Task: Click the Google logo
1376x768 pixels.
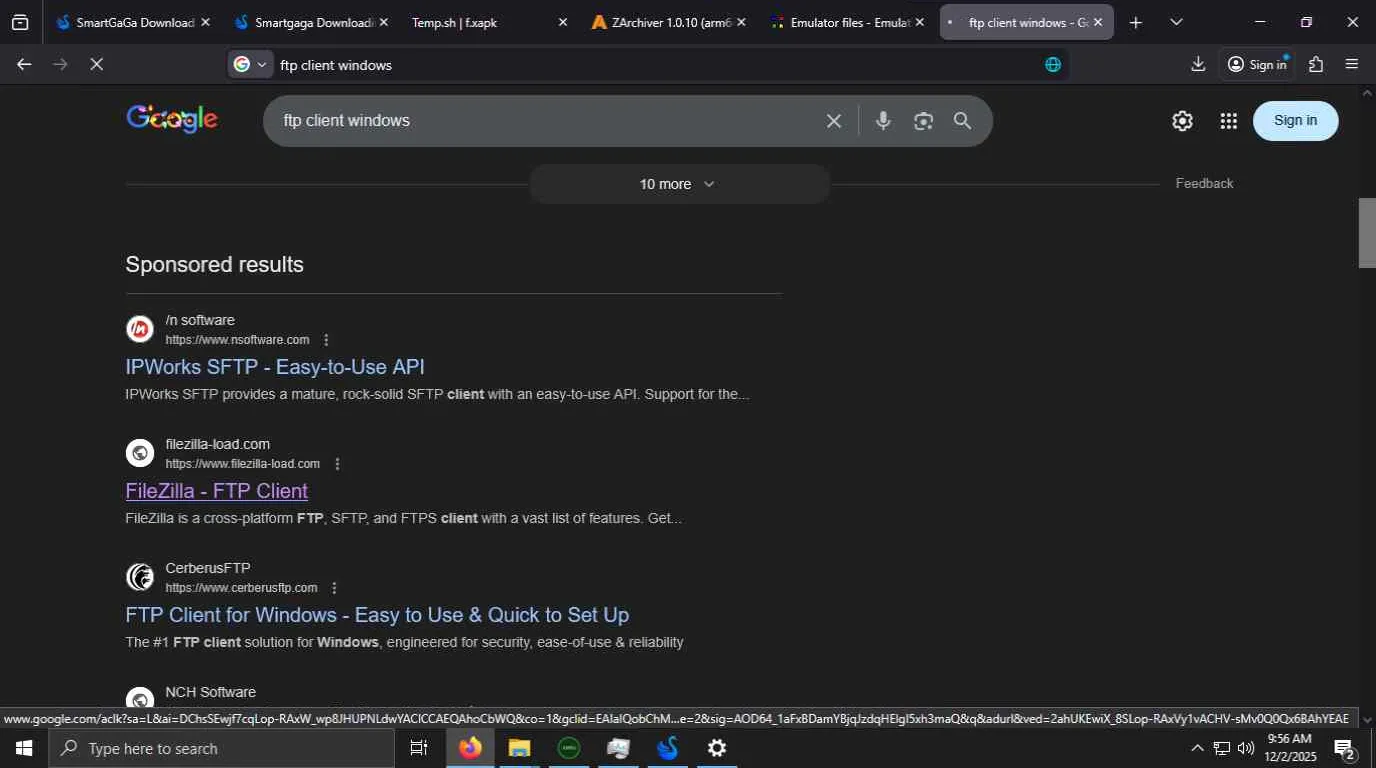Action: coord(172,119)
